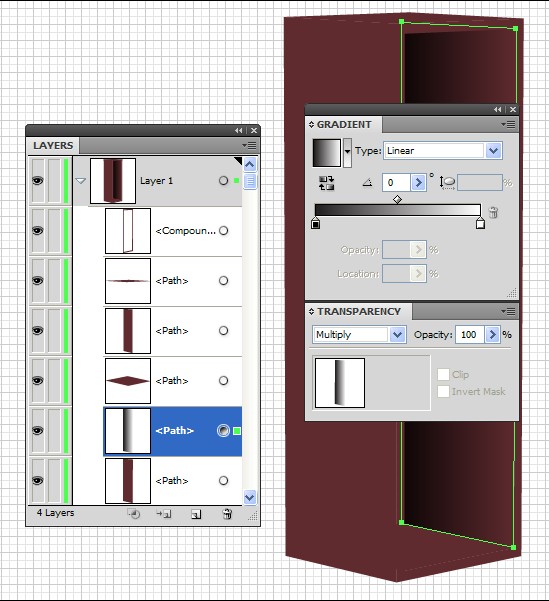Image resolution: width=549 pixels, height=601 pixels.
Task: Click the Delete Stop trash icon
Action: [493, 212]
